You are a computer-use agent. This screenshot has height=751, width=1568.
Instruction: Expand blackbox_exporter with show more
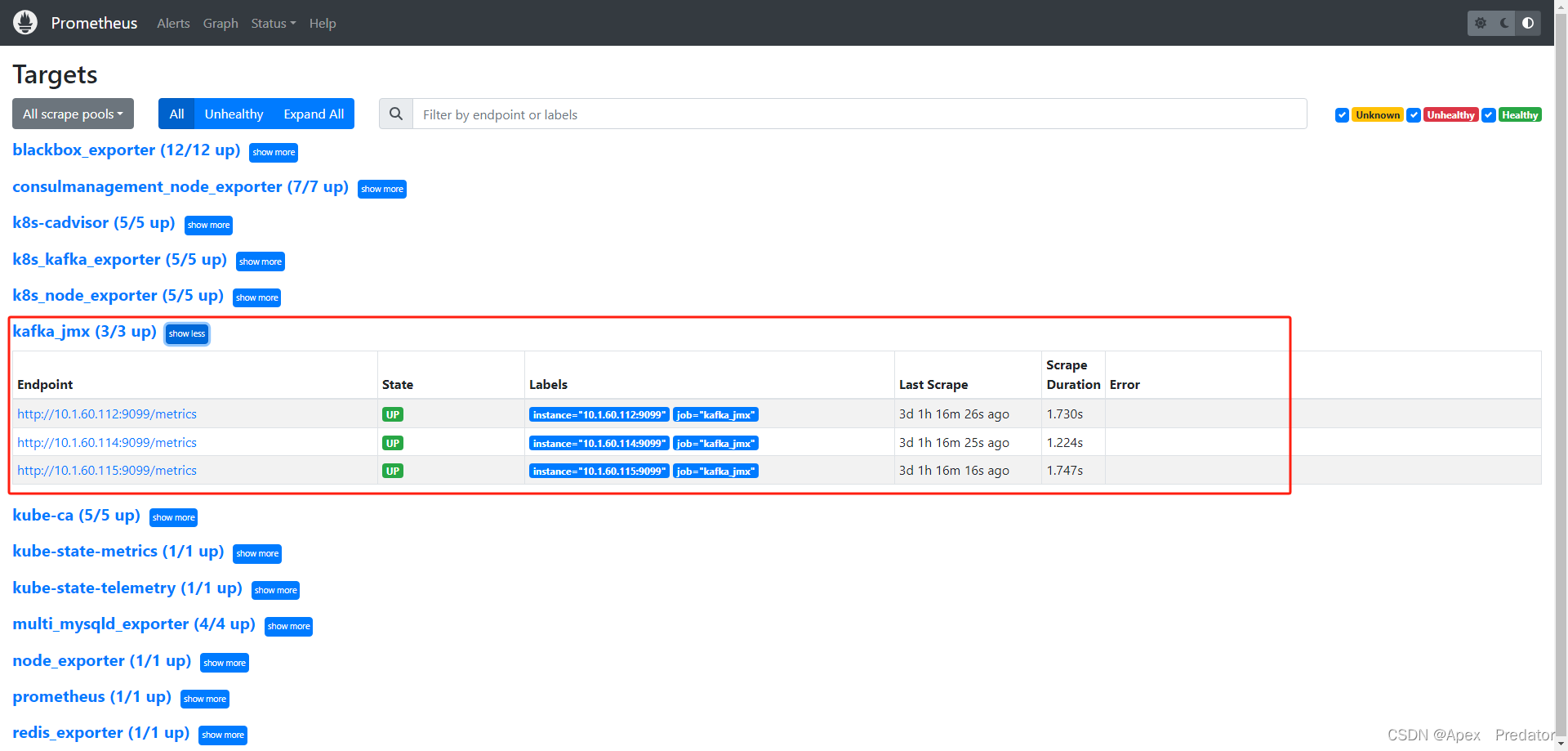[x=274, y=152]
